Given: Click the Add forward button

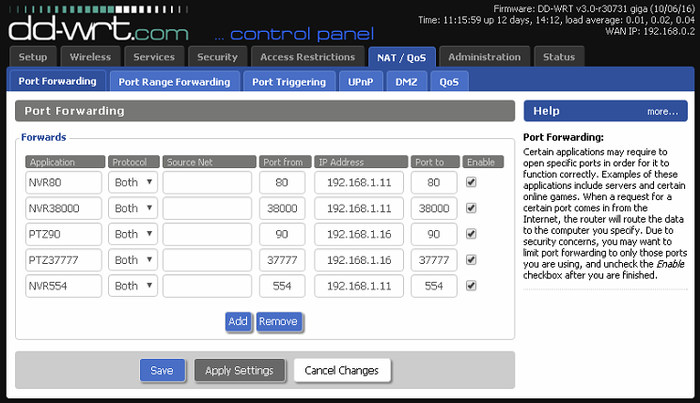Looking at the screenshot, I should [238, 322].
